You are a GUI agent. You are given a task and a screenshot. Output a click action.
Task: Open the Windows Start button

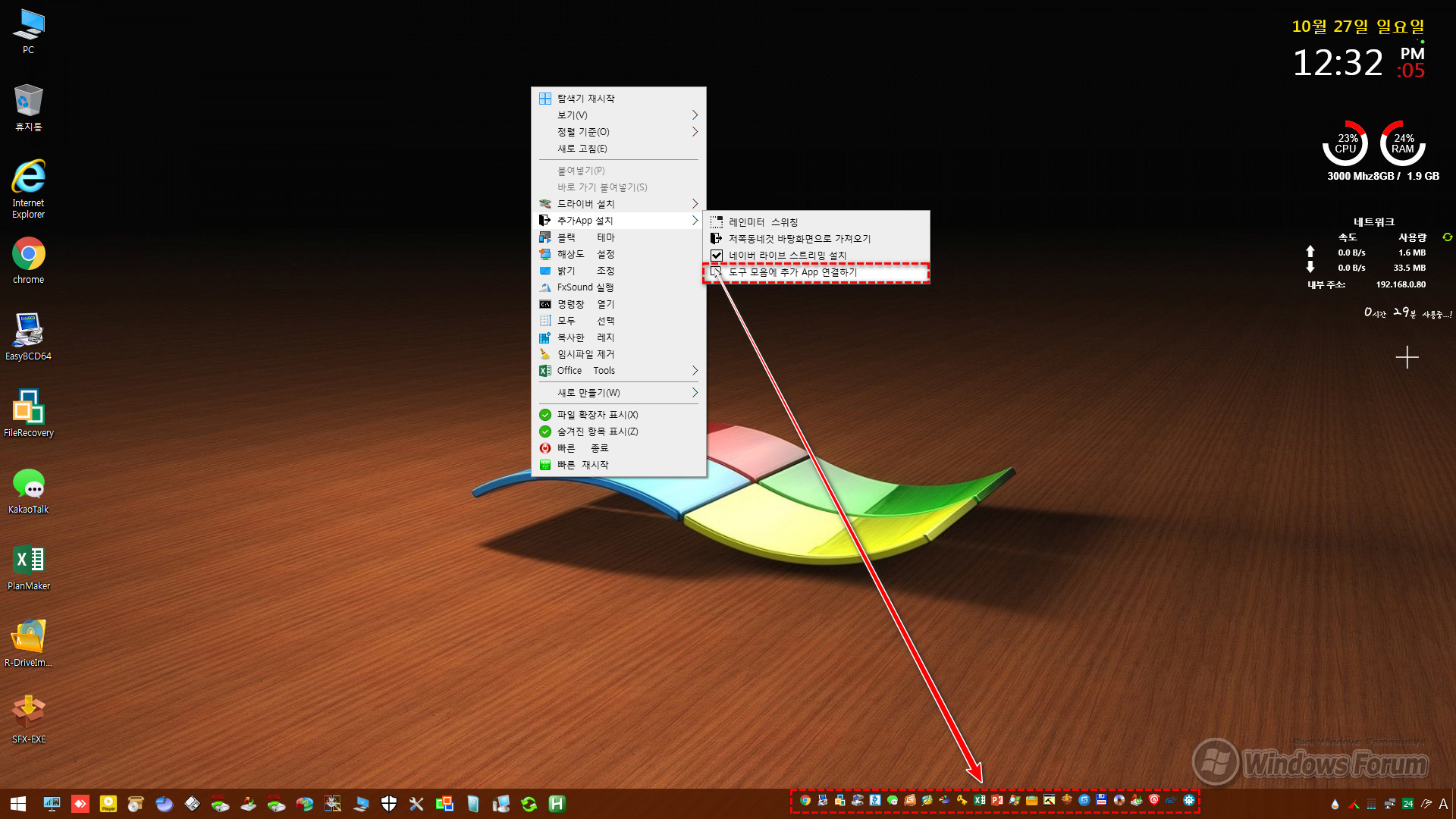click(18, 804)
